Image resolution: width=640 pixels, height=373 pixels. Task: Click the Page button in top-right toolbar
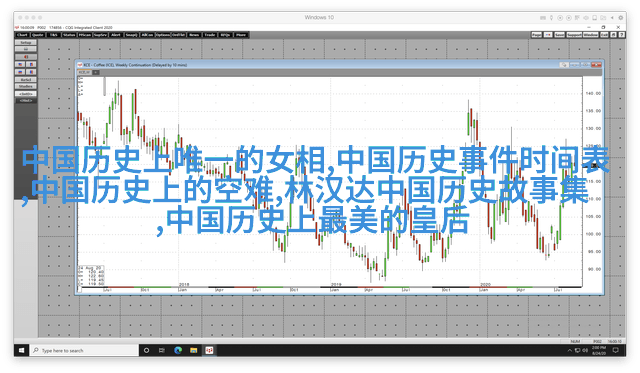coord(536,35)
